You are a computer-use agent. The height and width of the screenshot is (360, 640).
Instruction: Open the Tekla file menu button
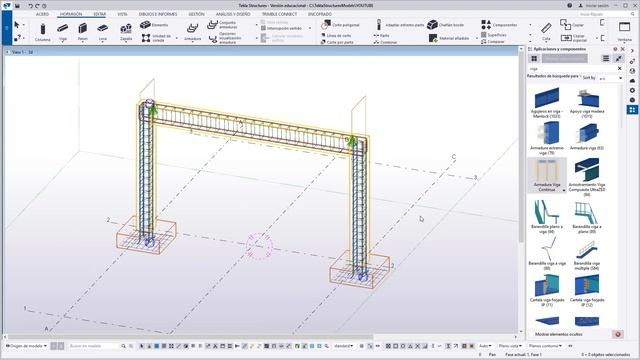(7, 27)
